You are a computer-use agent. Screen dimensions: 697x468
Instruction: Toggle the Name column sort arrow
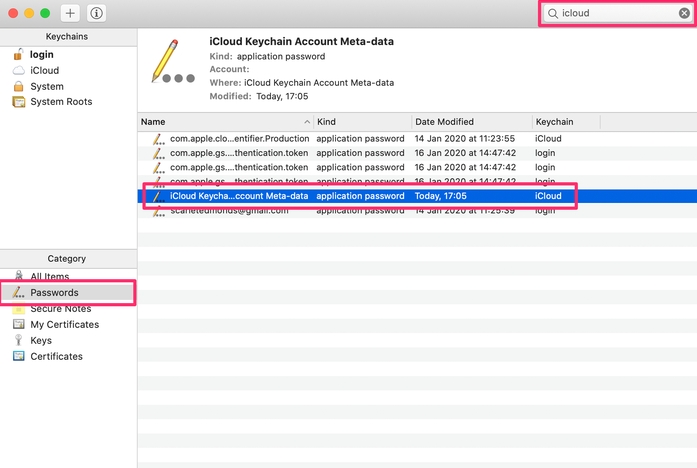click(x=307, y=122)
